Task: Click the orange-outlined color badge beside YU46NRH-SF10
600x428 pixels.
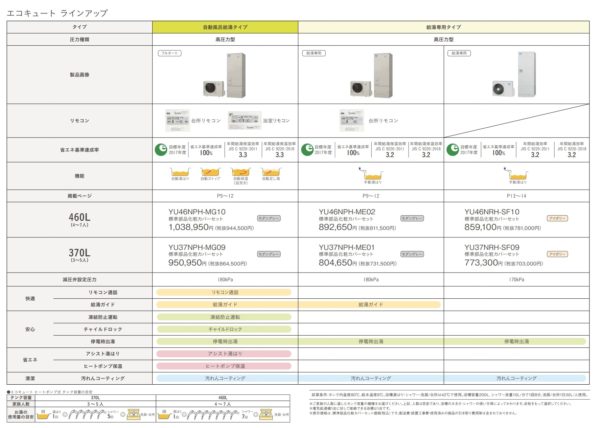Action: [558, 218]
